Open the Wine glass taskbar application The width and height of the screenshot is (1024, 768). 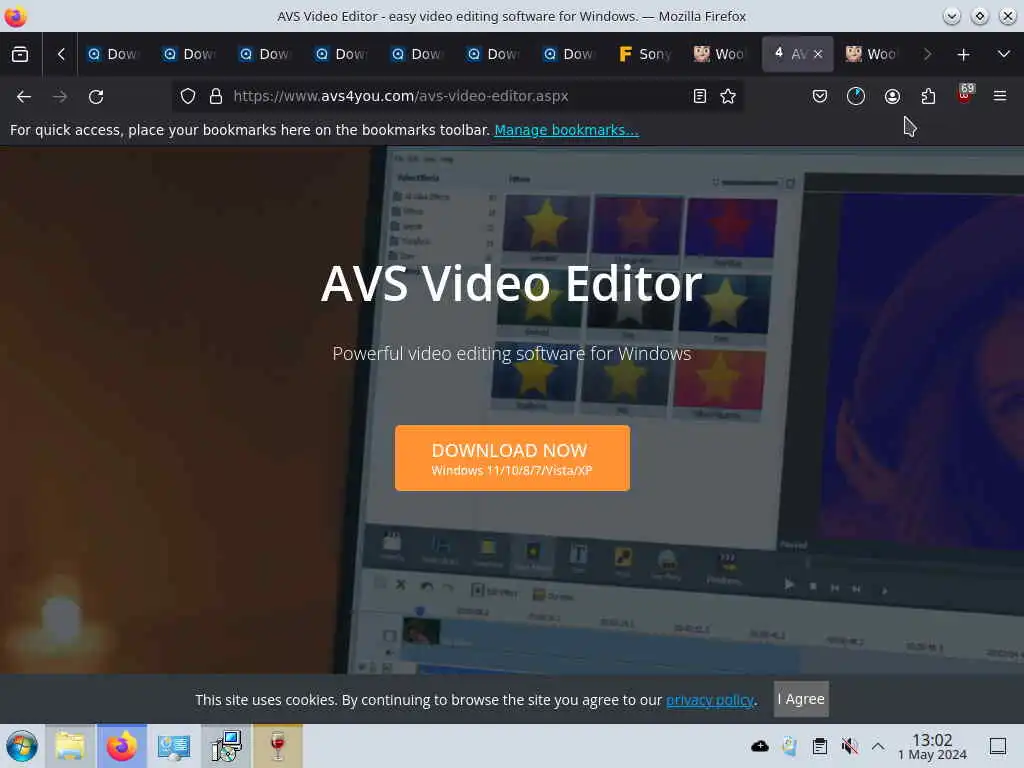pos(278,746)
